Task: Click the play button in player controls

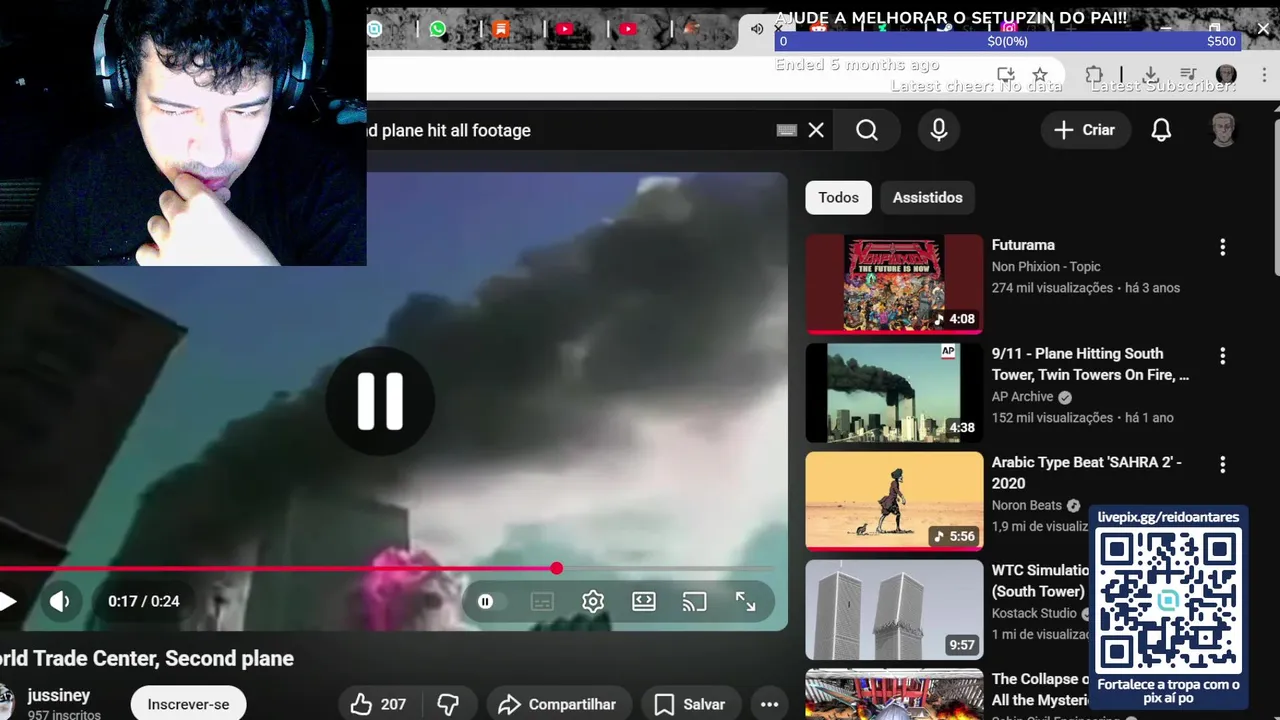Action: click(x=7, y=601)
